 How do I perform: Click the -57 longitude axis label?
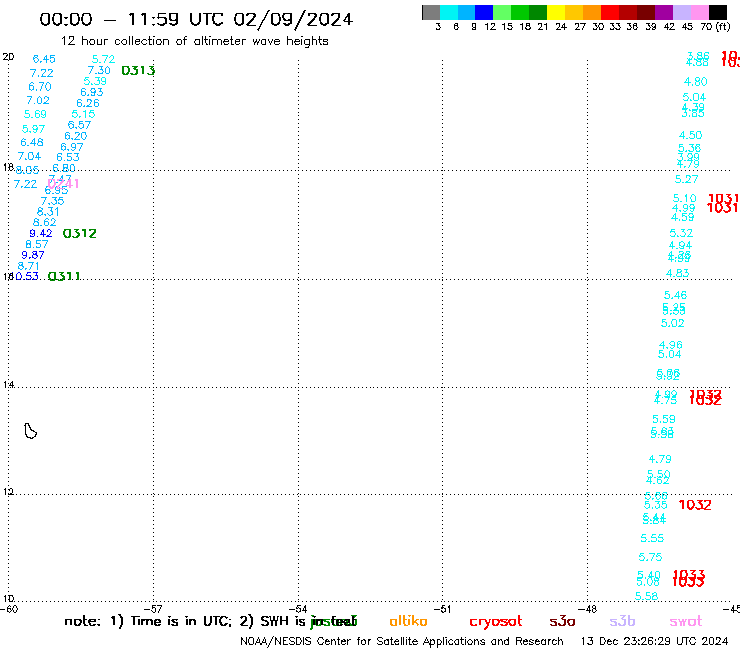point(154,609)
